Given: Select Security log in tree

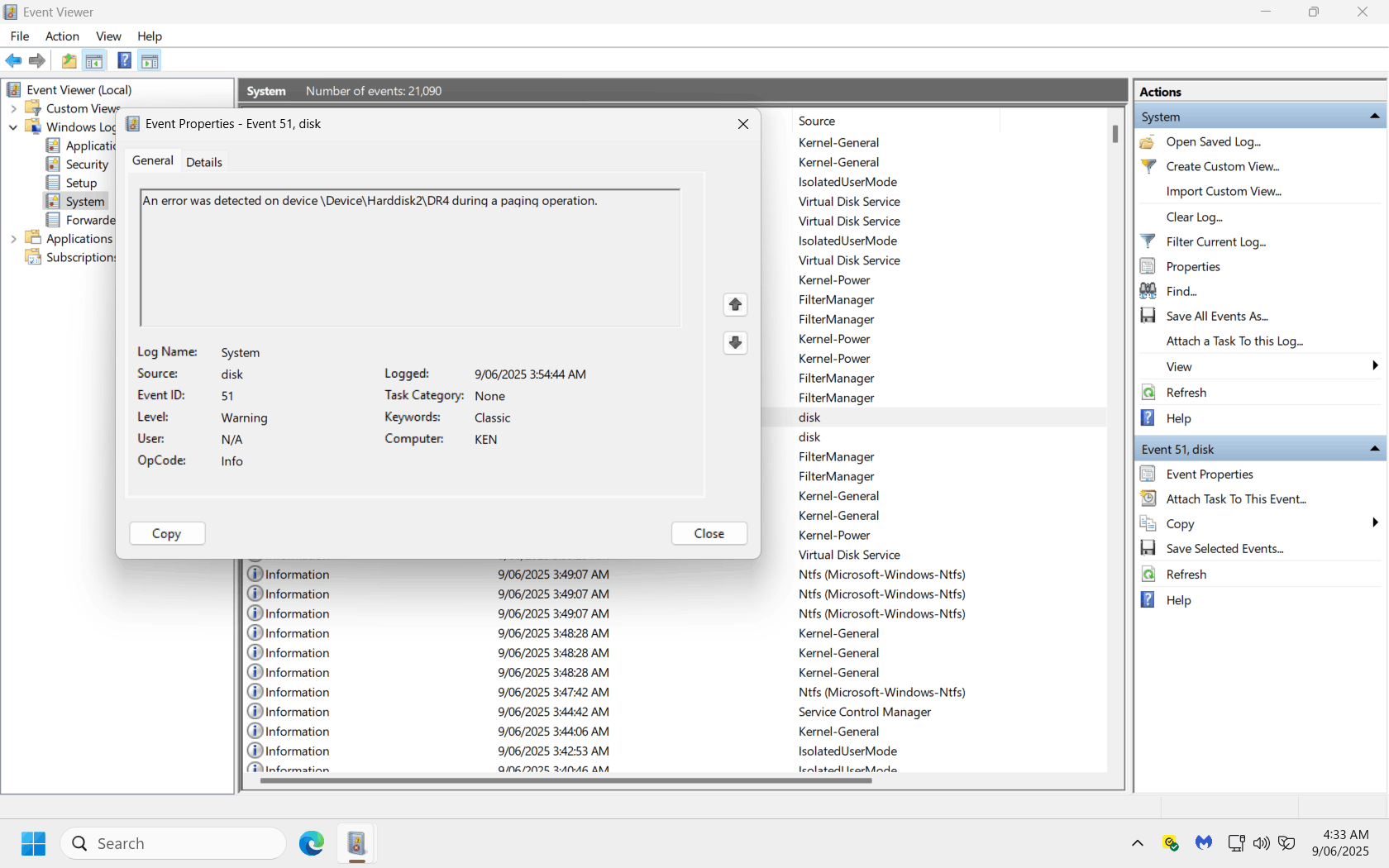Looking at the screenshot, I should pos(87,165).
